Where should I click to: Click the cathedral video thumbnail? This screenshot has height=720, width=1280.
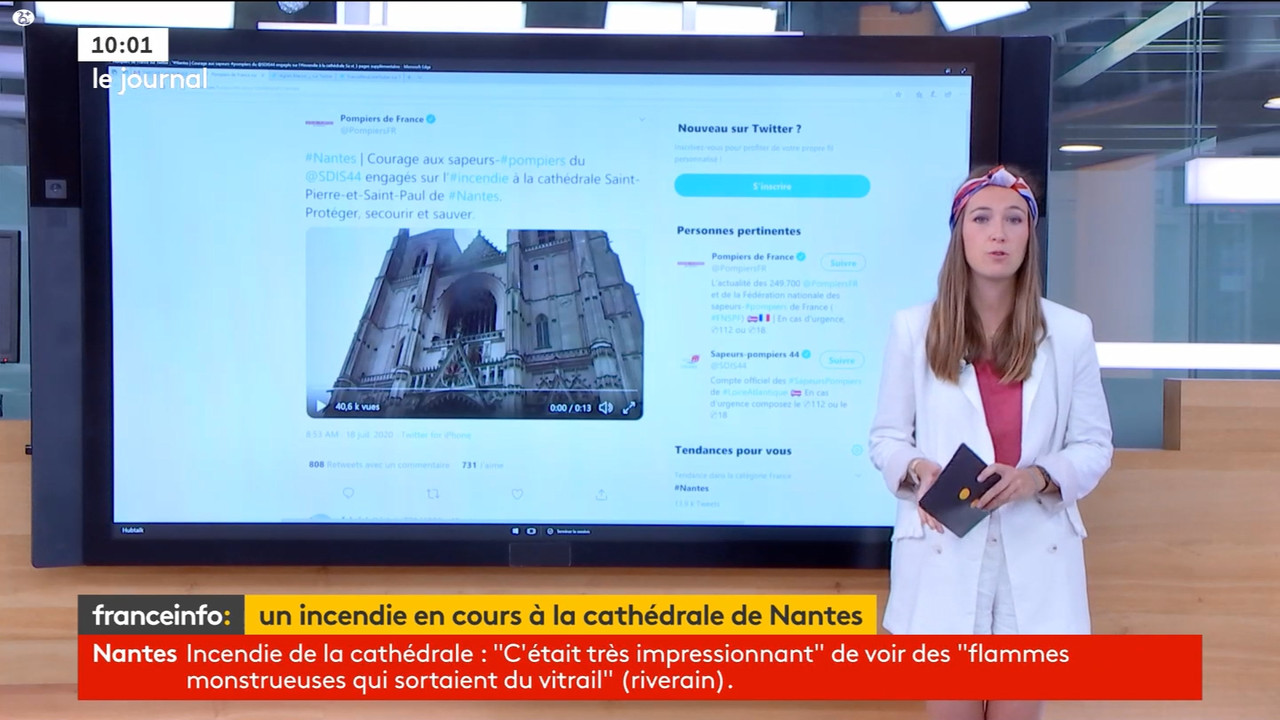tap(474, 323)
